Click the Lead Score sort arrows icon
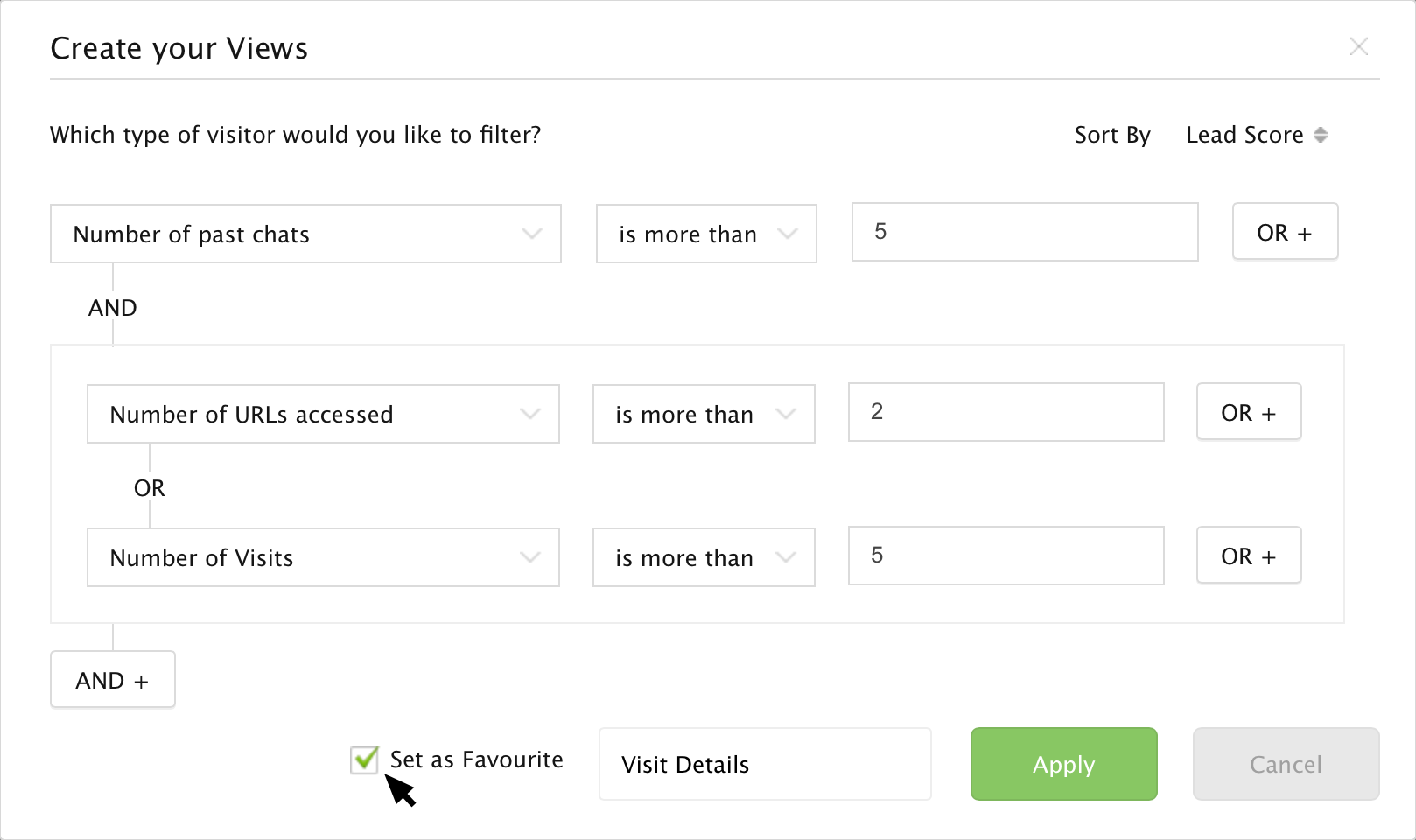Viewport: 1416px width, 840px height. (1321, 135)
